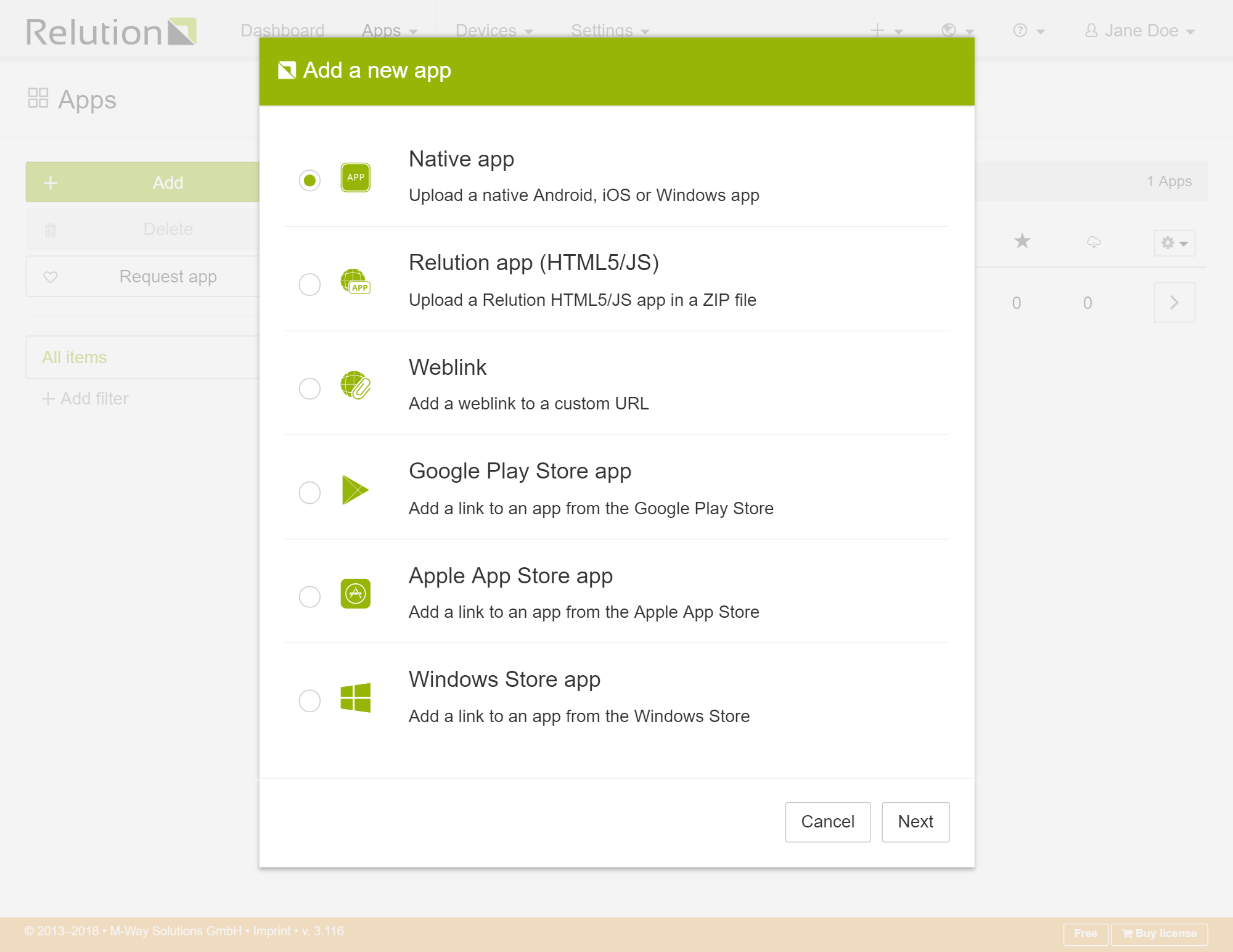The height and width of the screenshot is (952, 1233).
Task: Click the Weblink globe with paperclip icon
Action: point(356,385)
